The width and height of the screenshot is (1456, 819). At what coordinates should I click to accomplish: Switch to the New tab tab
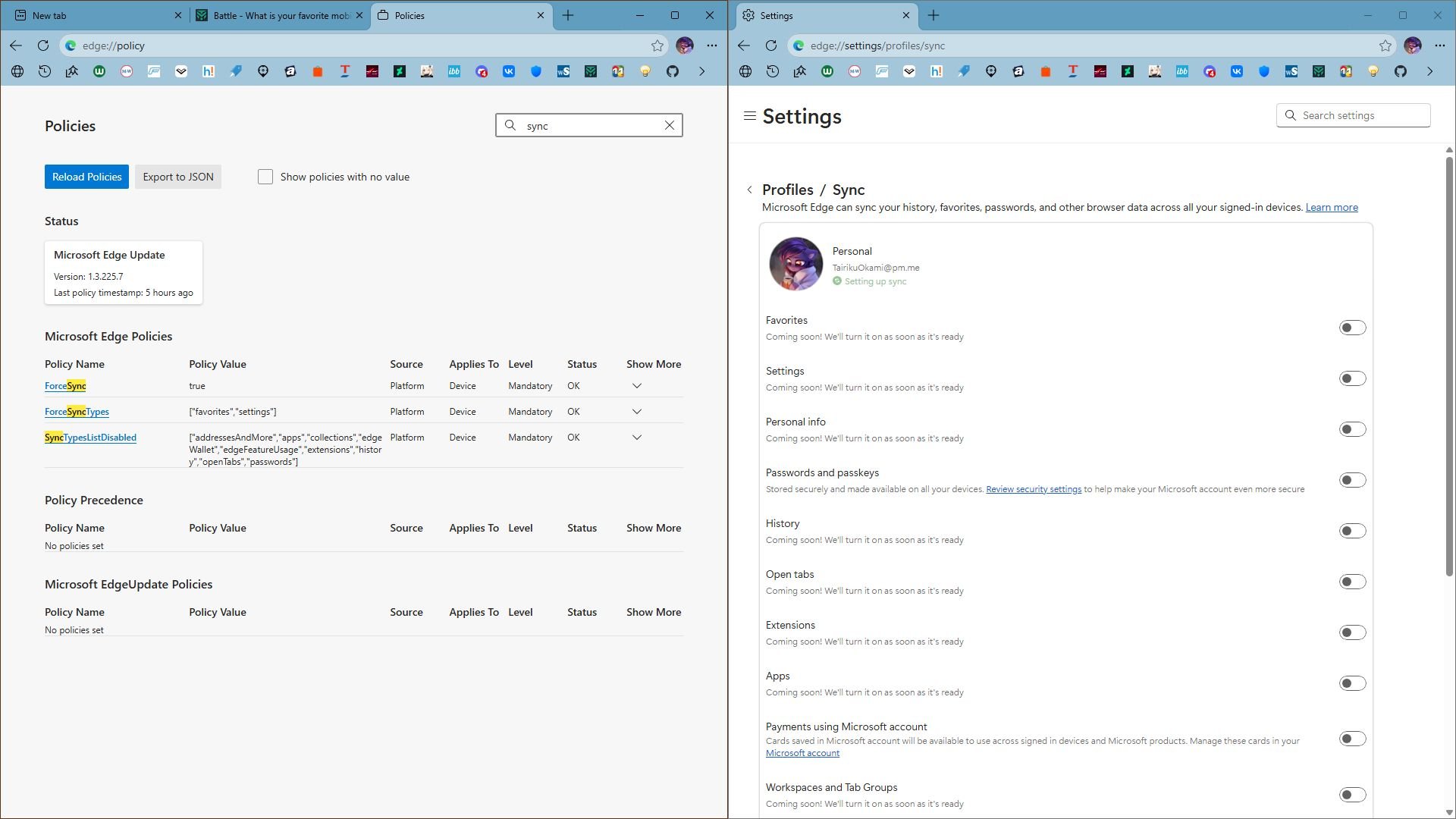pyautogui.click(x=97, y=15)
